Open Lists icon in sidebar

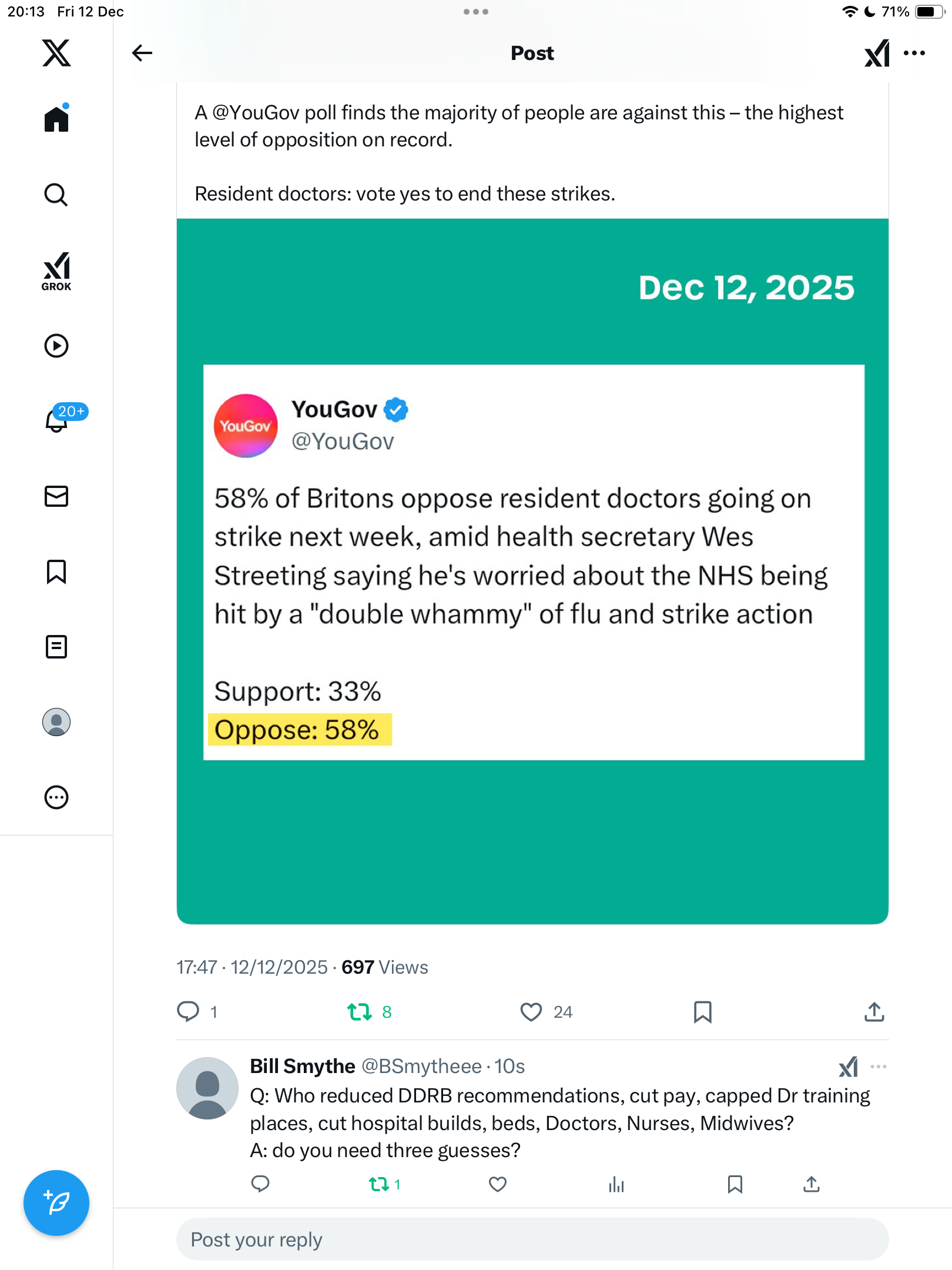pyautogui.click(x=56, y=647)
